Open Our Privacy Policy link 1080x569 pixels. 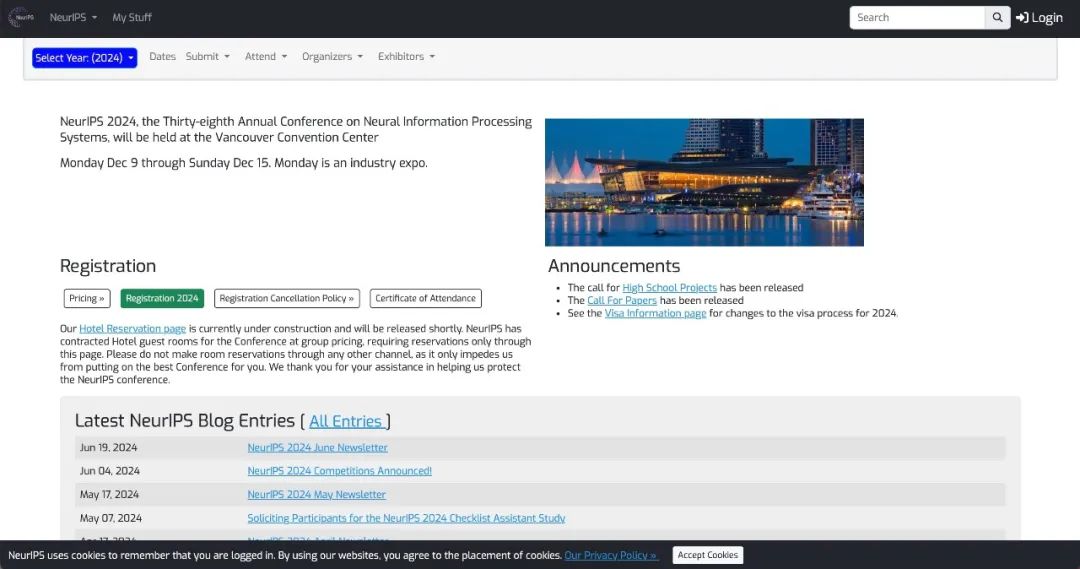611,555
